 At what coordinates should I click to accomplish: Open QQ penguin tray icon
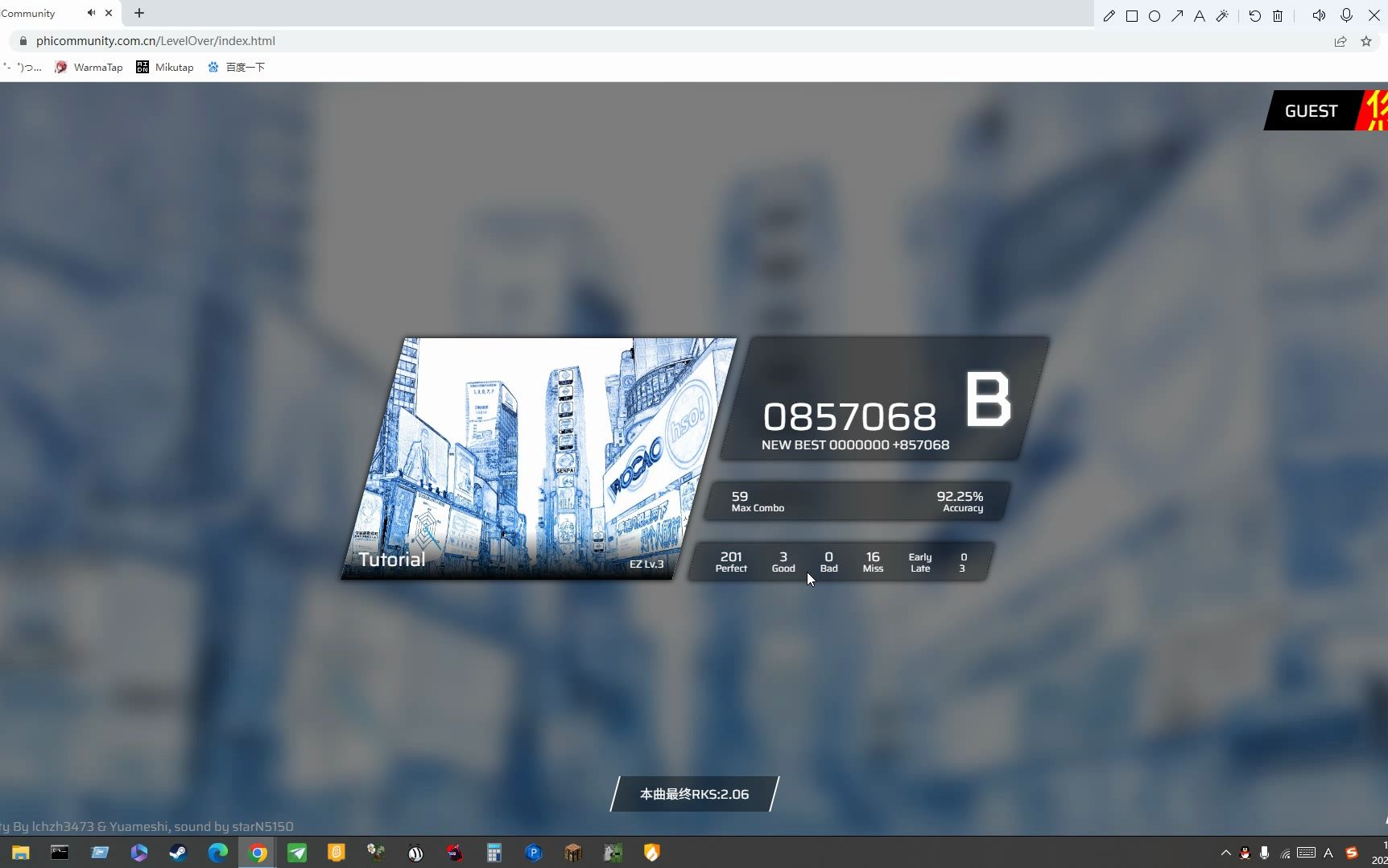(x=1245, y=853)
